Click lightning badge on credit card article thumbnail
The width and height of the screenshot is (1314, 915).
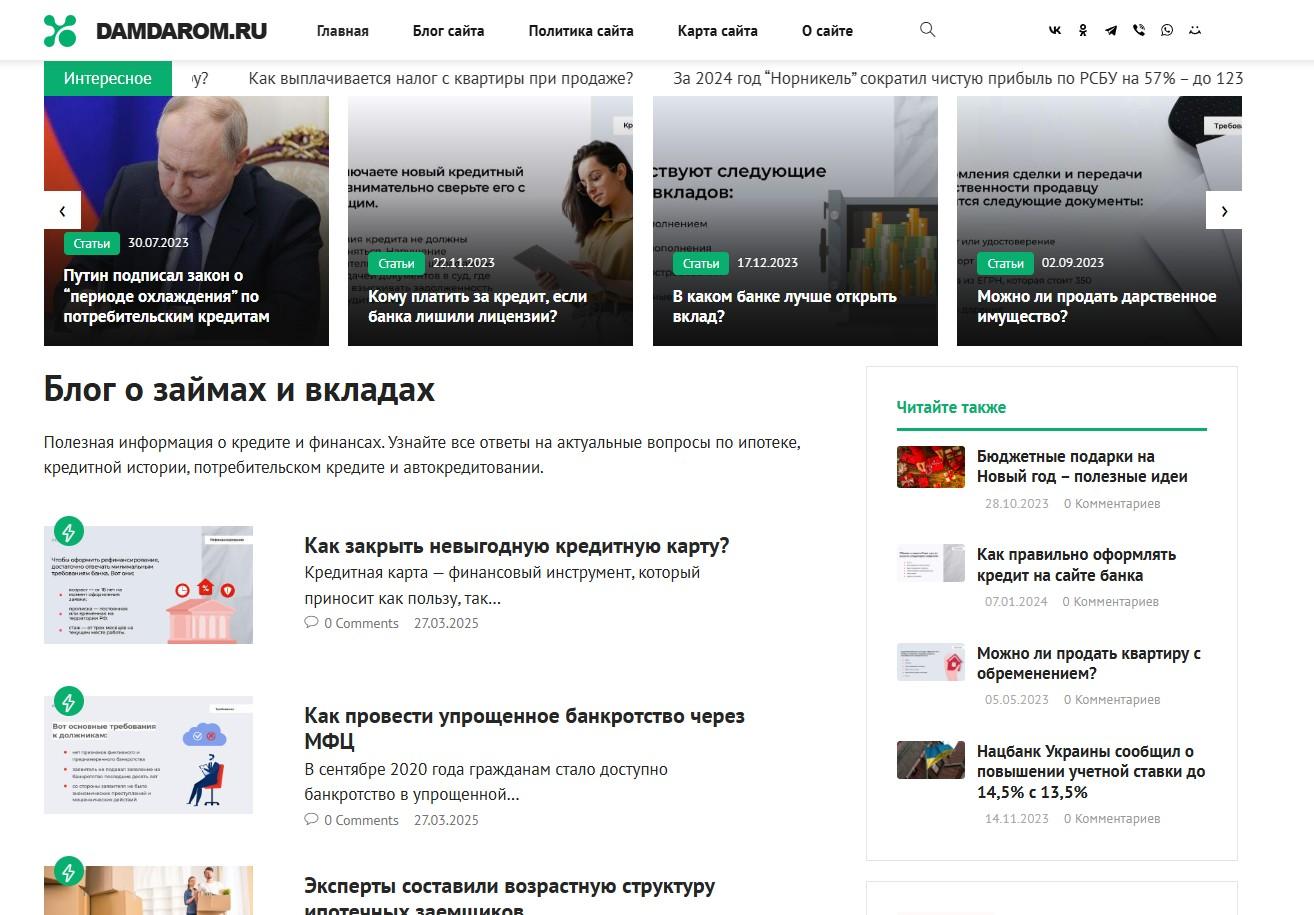(68, 531)
